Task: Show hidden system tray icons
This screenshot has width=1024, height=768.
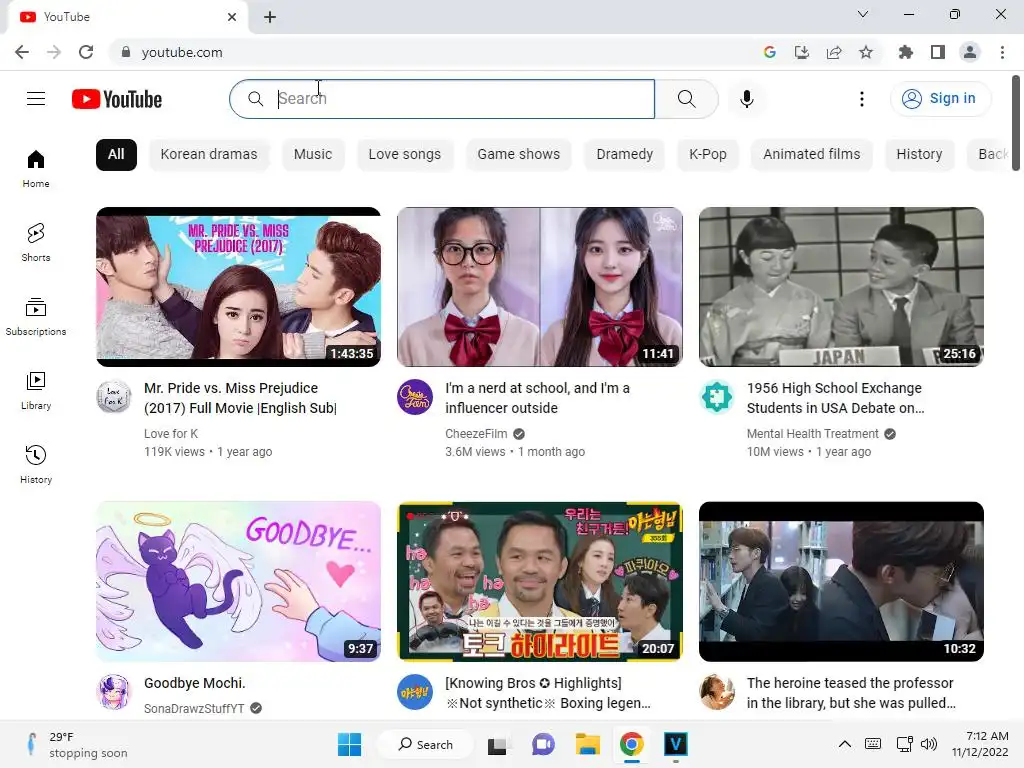Action: point(844,744)
